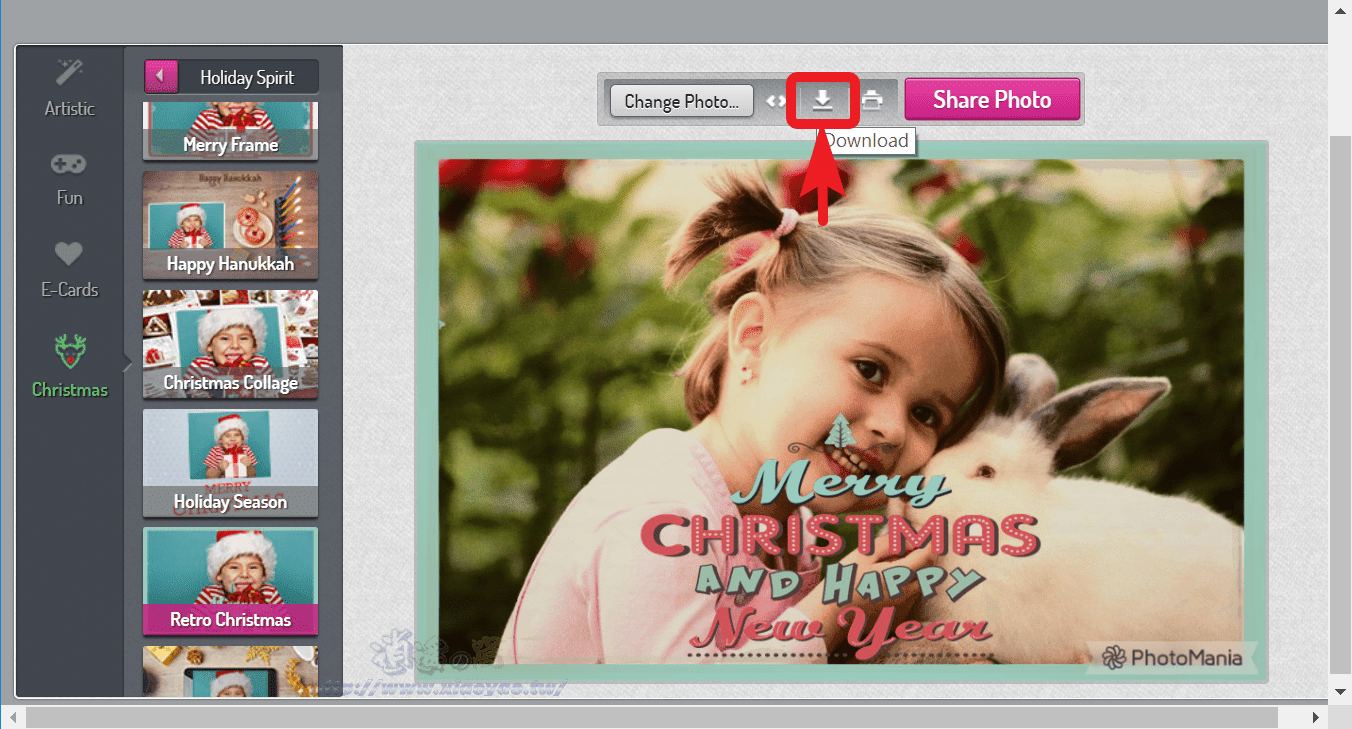Select the Retro Christmas effect
The image size is (1352, 729).
tap(230, 581)
